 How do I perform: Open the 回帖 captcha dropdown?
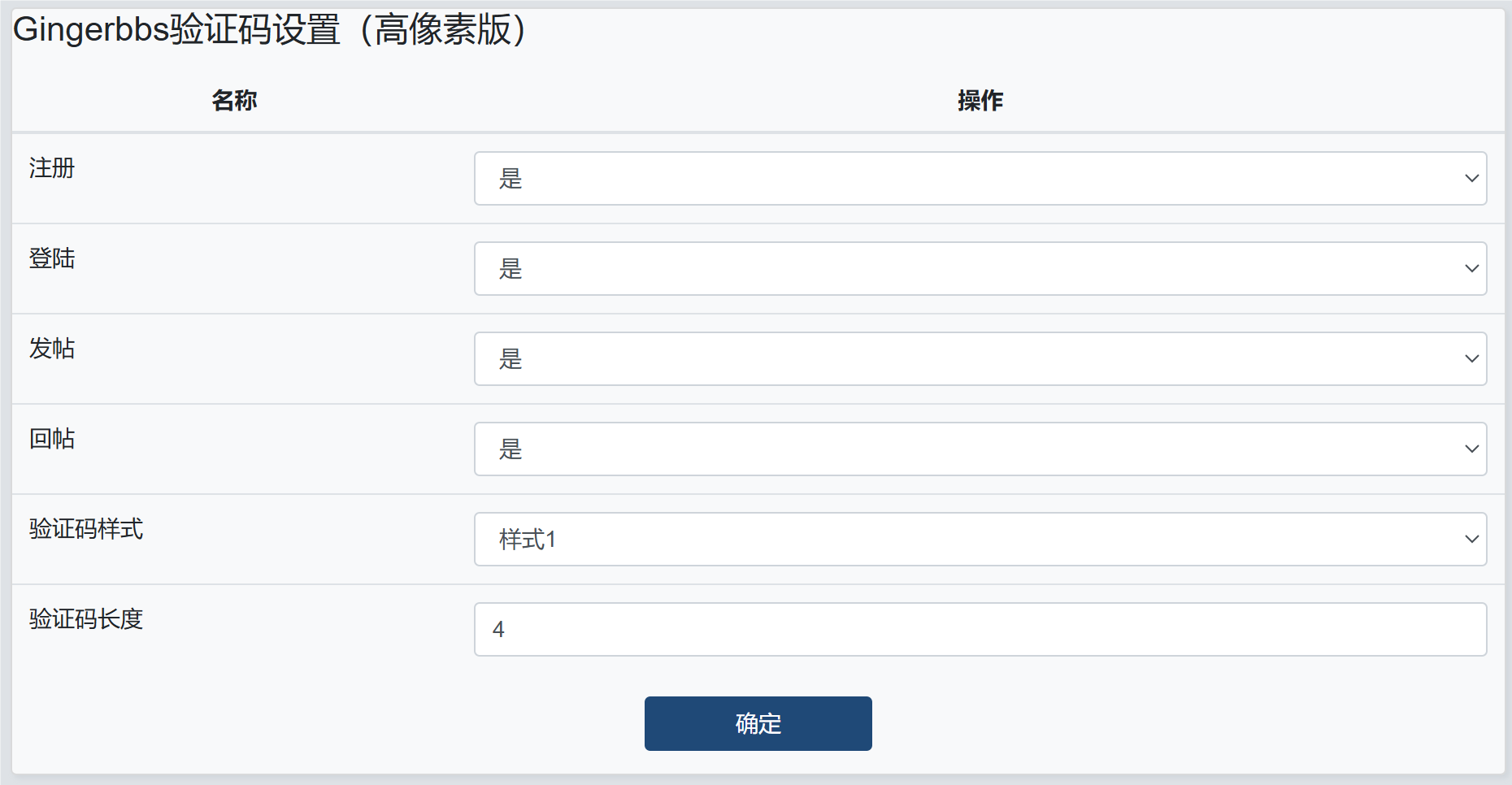point(980,449)
